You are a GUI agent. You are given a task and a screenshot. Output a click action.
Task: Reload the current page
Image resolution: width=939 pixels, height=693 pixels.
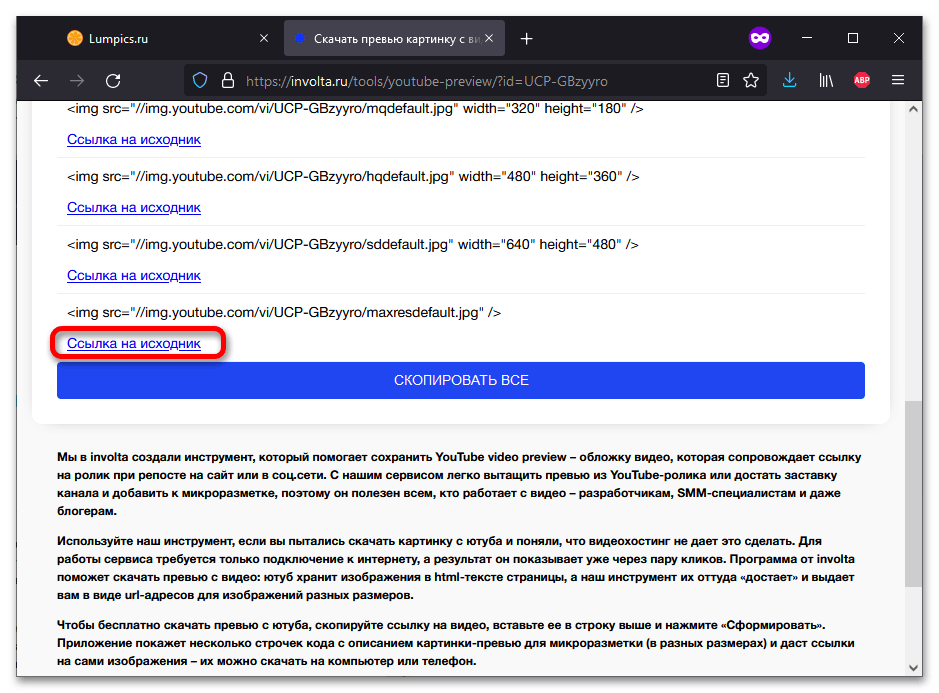click(113, 80)
